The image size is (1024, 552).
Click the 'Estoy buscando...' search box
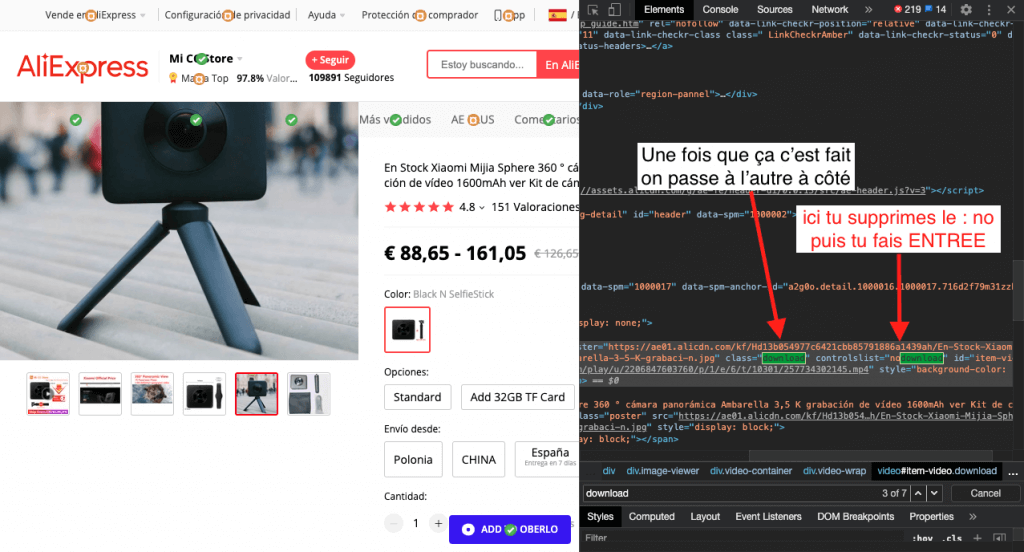coord(482,65)
